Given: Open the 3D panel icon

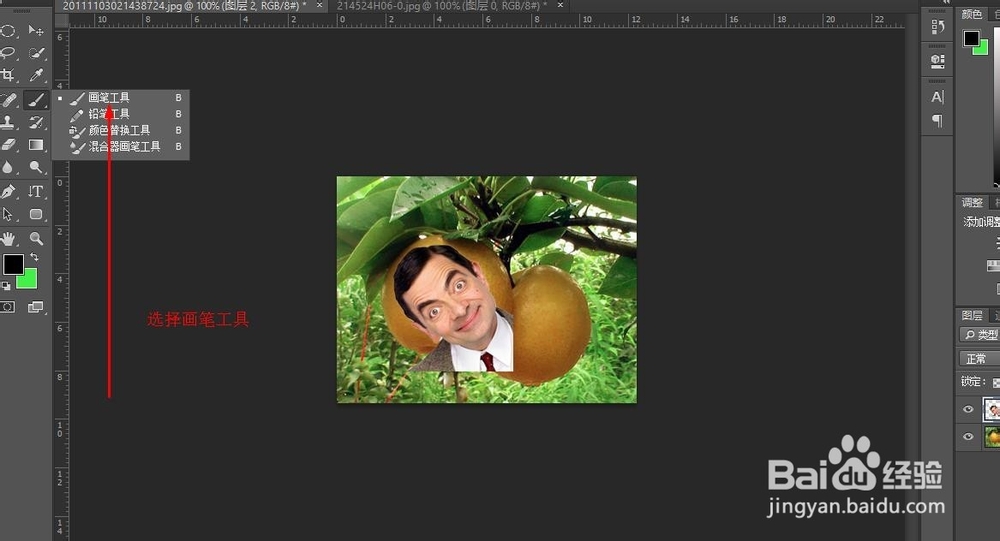Looking at the screenshot, I should [x=938, y=61].
